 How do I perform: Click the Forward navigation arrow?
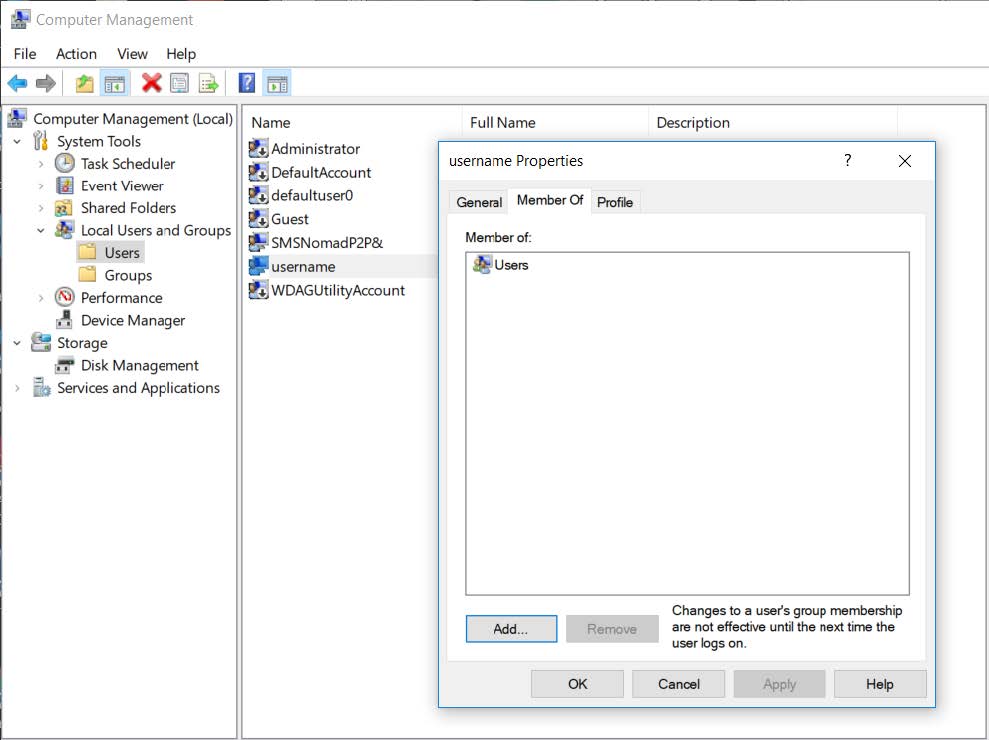(44, 82)
